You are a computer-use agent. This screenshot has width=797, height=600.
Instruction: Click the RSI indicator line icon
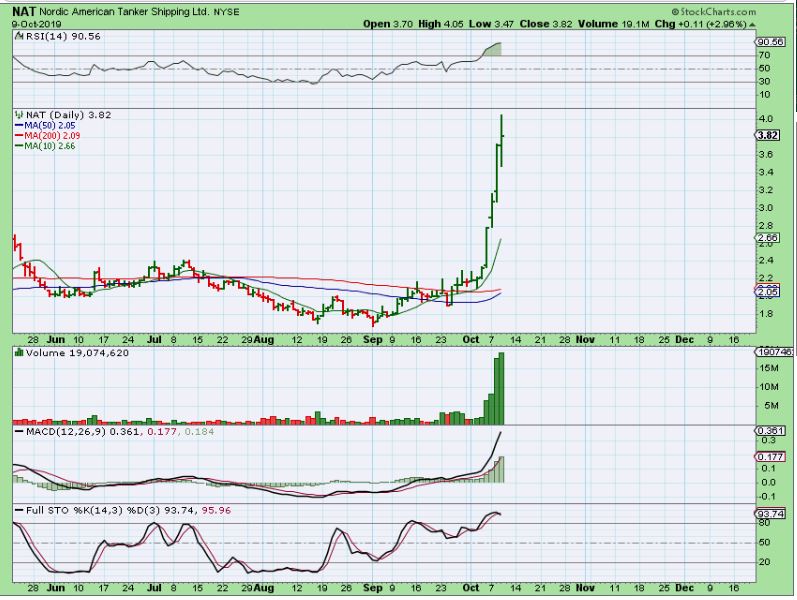pyautogui.click(x=19, y=36)
